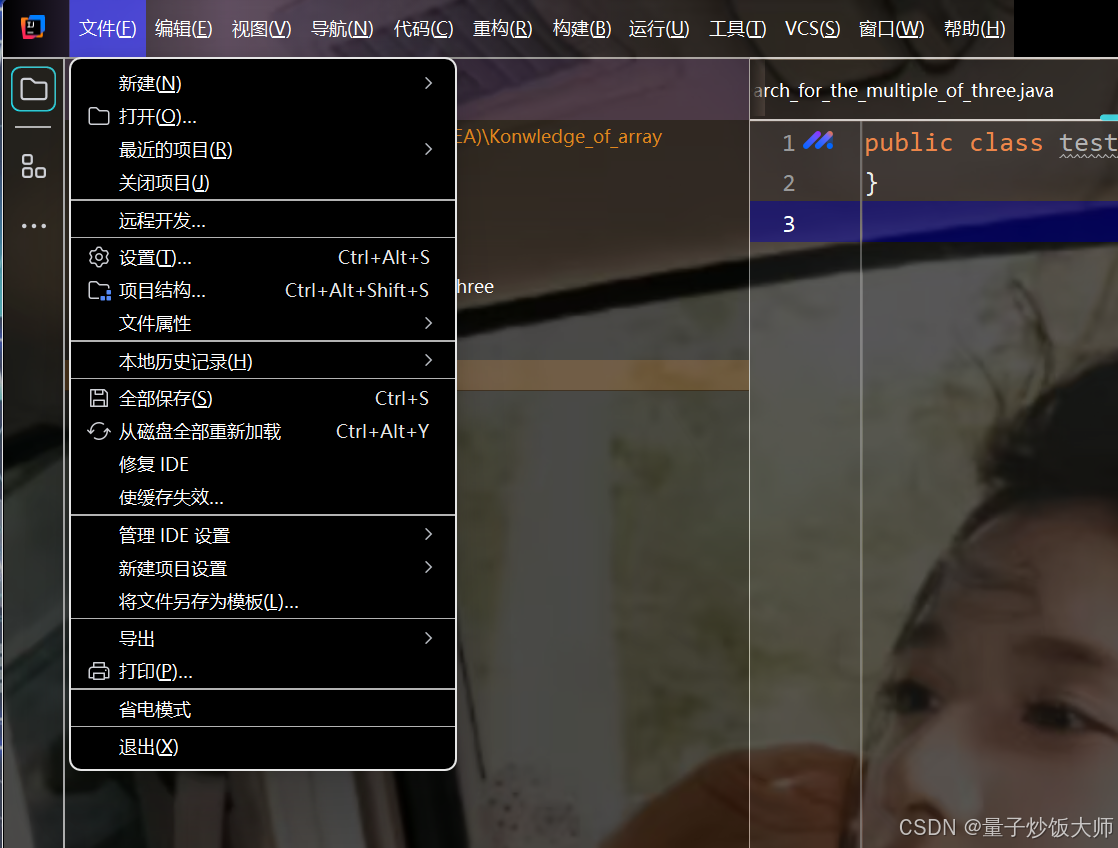Open the 代码(C) menu
The height and width of the screenshot is (848, 1118).
424,29
